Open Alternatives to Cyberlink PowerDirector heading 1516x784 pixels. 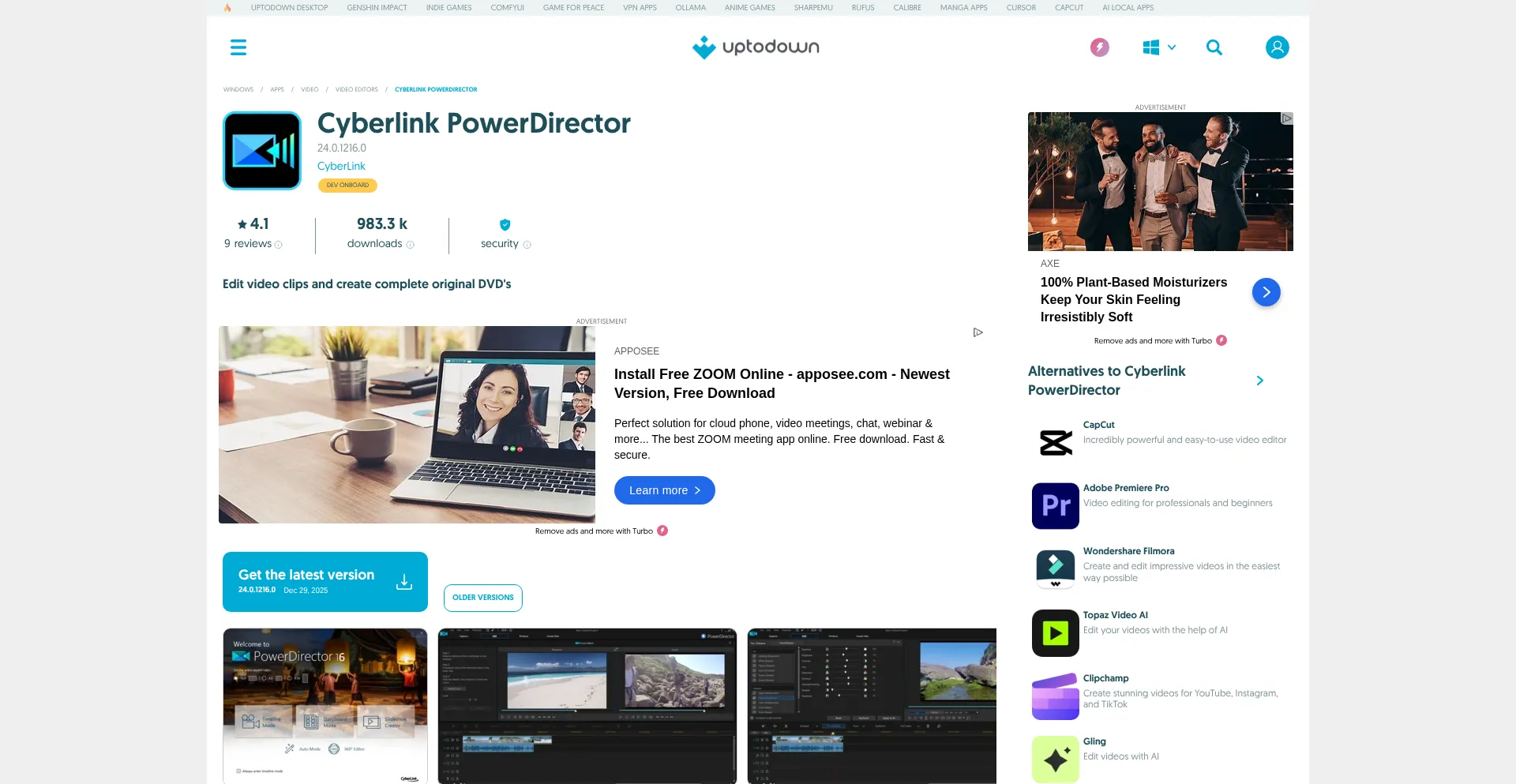click(x=1107, y=381)
